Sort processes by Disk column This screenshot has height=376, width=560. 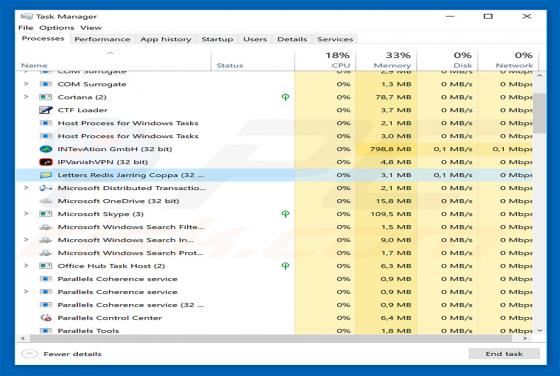[448, 60]
